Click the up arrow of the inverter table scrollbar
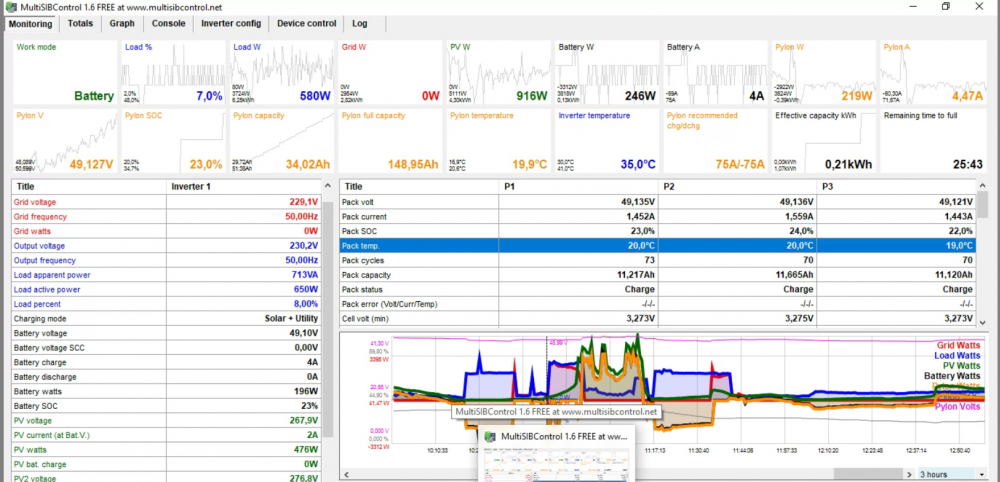This screenshot has height=482, width=1000. pos(328,186)
